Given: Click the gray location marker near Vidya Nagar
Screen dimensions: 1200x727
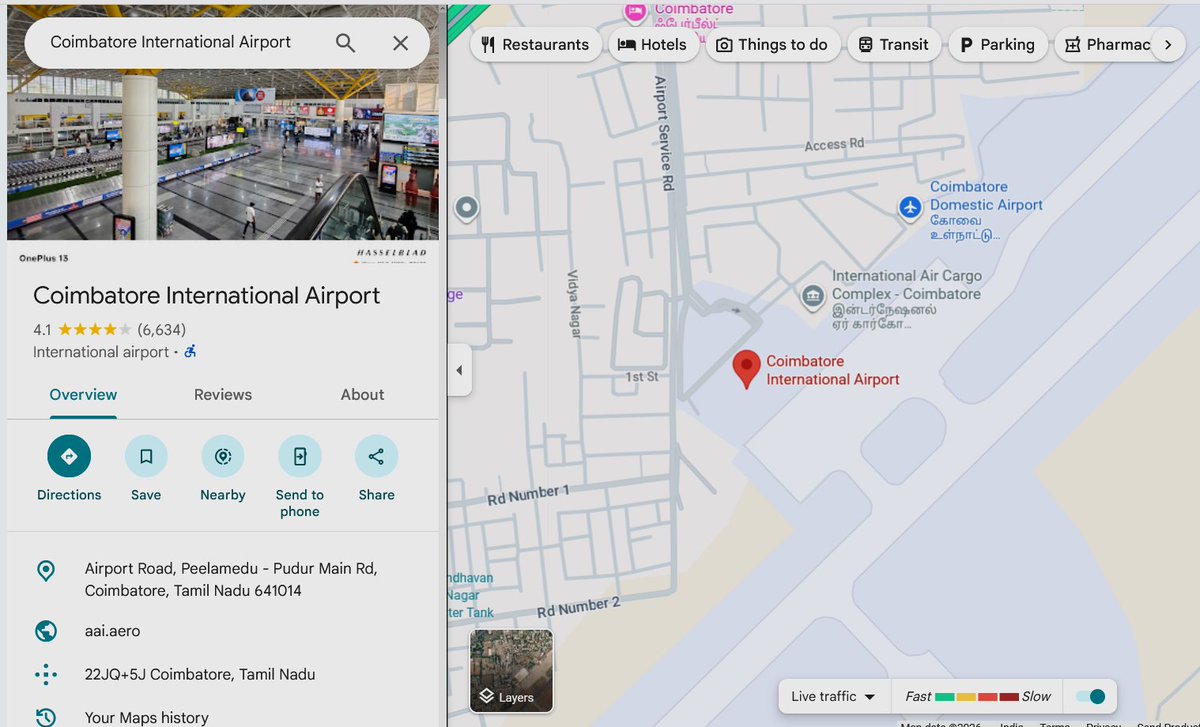Looking at the screenshot, I should click(x=466, y=208).
